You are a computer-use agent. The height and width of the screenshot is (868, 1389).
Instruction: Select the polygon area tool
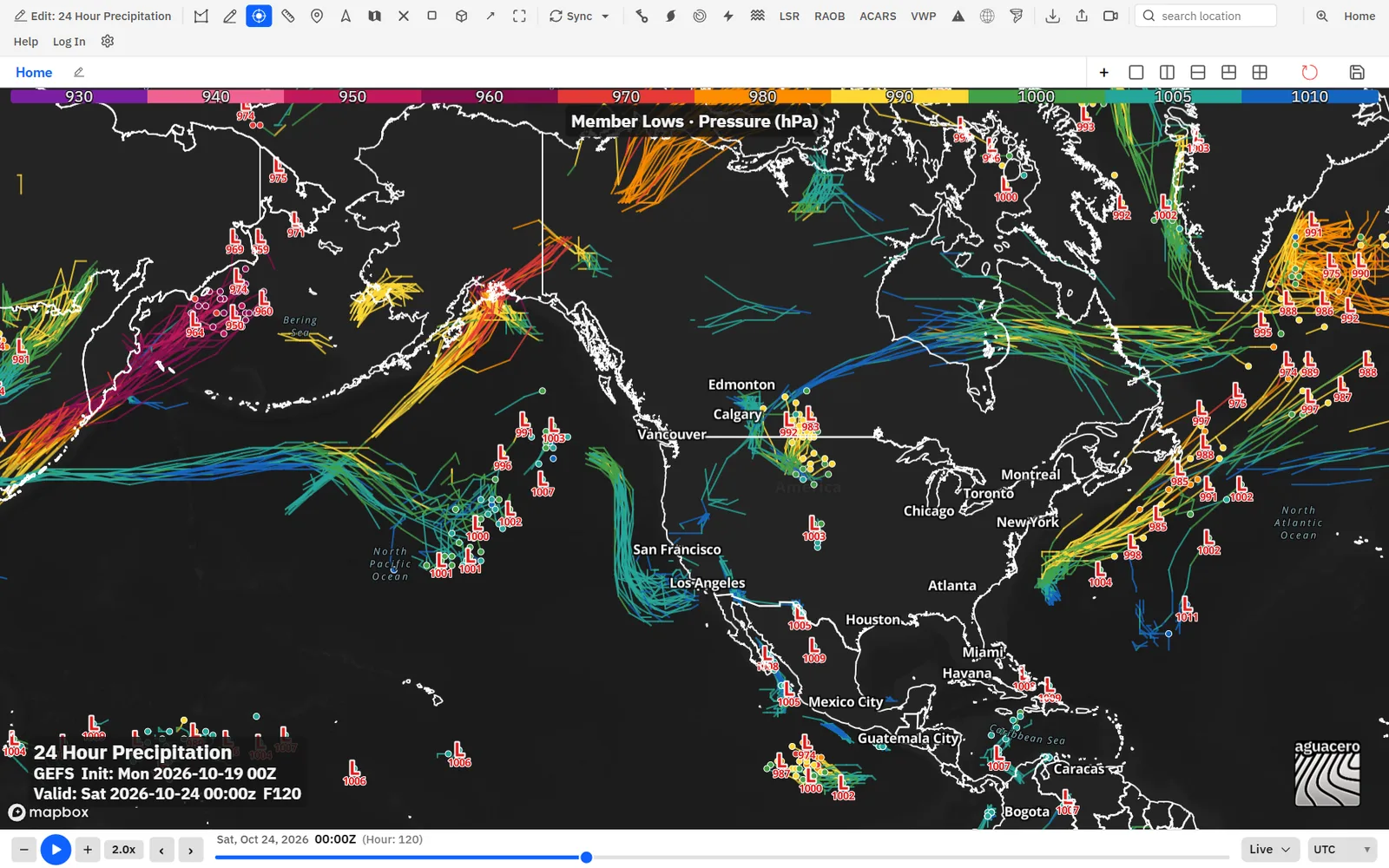(201, 16)
